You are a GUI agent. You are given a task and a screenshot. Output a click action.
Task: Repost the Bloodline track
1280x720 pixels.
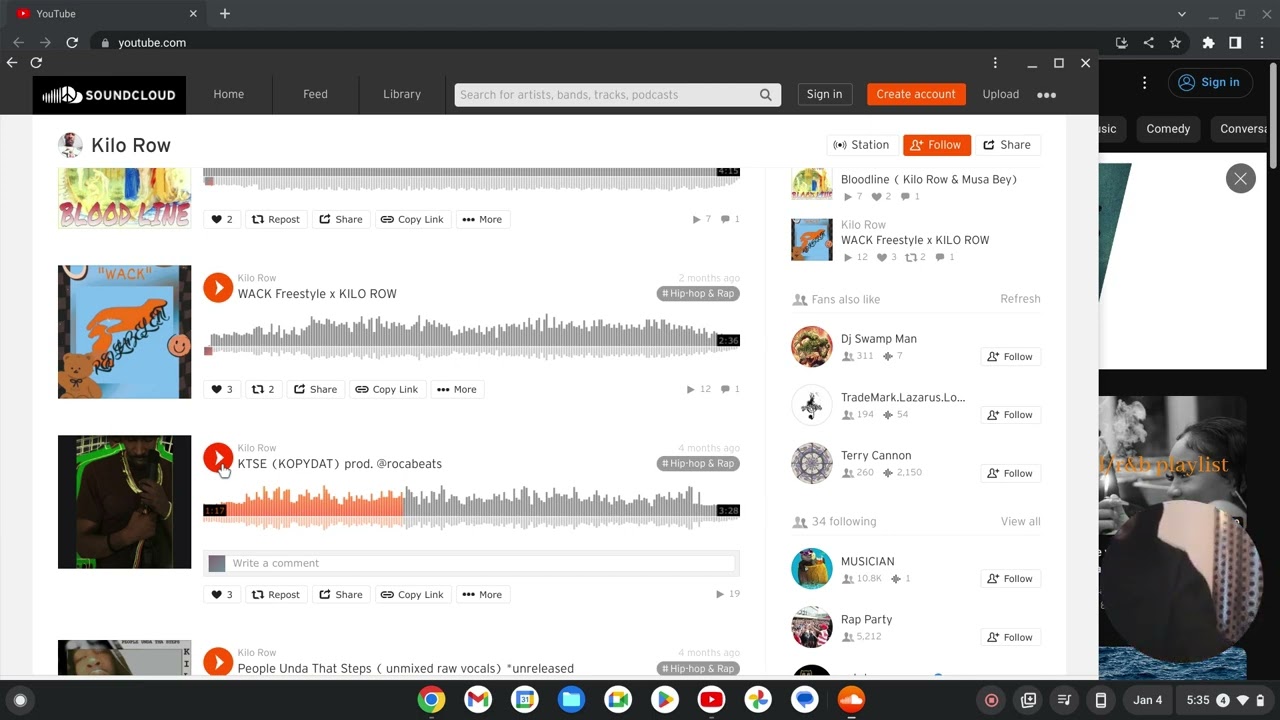click(x=276, y=219)
